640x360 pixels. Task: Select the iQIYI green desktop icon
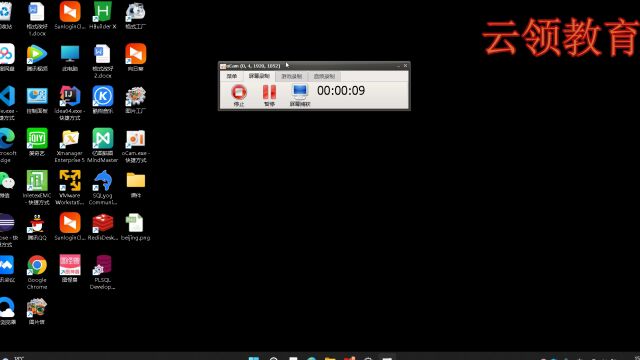(37, 142)
